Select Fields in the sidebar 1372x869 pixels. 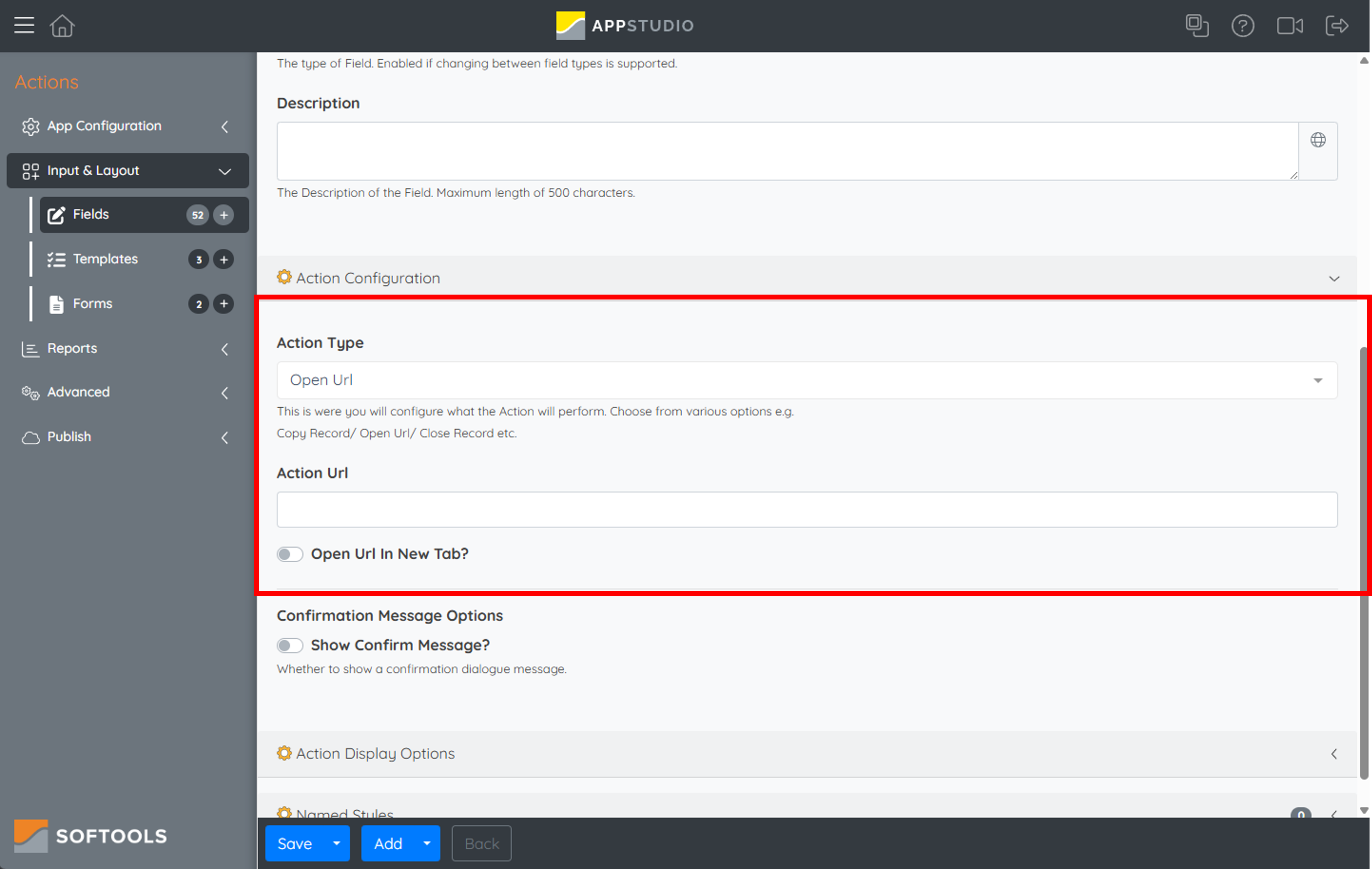pyautogui.click(x=144, y=215)
